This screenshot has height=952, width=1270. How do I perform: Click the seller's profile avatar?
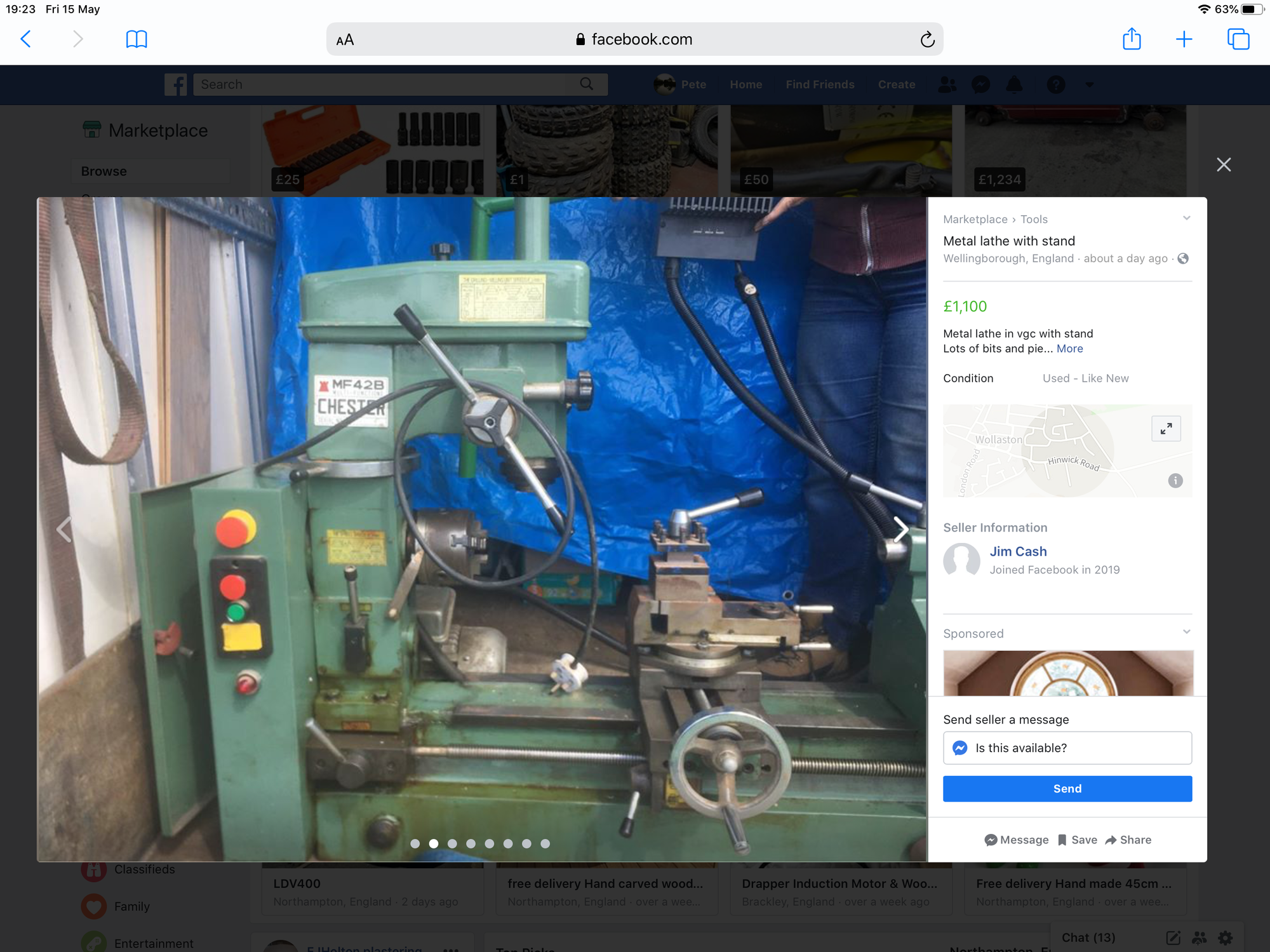click(961, 561)
